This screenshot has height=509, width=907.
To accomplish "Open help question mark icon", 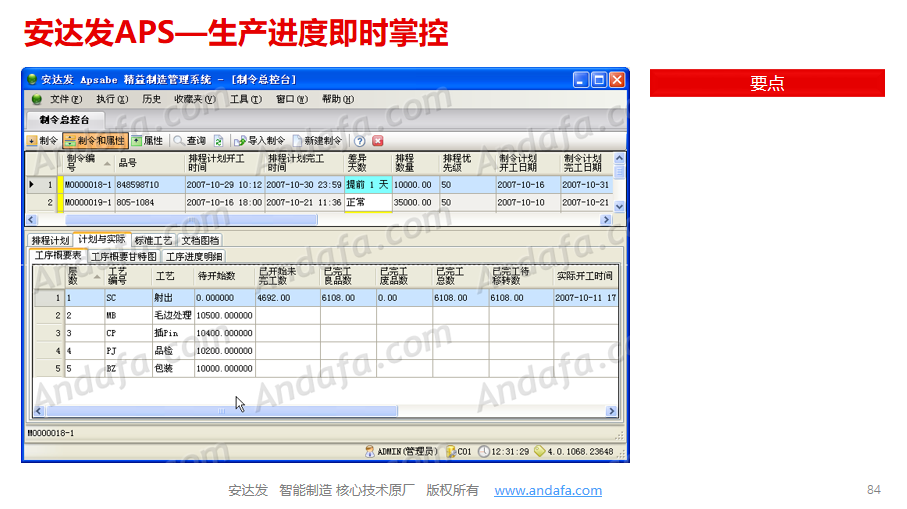I will click(359, 141).
